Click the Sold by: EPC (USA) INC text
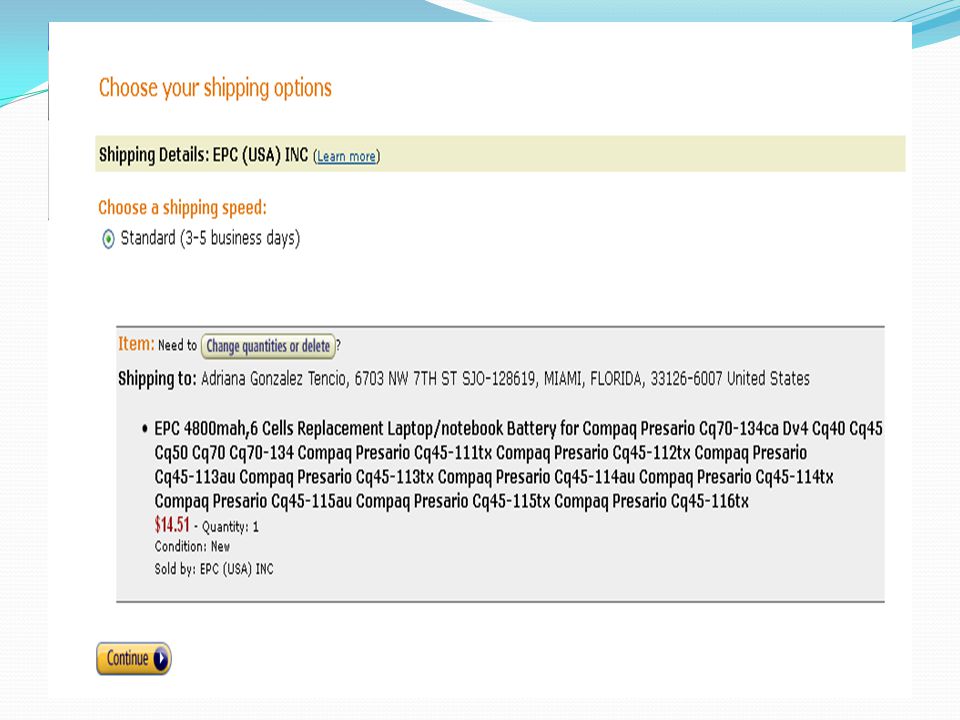Image resolution: width=960 pixels, height=720 pixels. [214, 569]
